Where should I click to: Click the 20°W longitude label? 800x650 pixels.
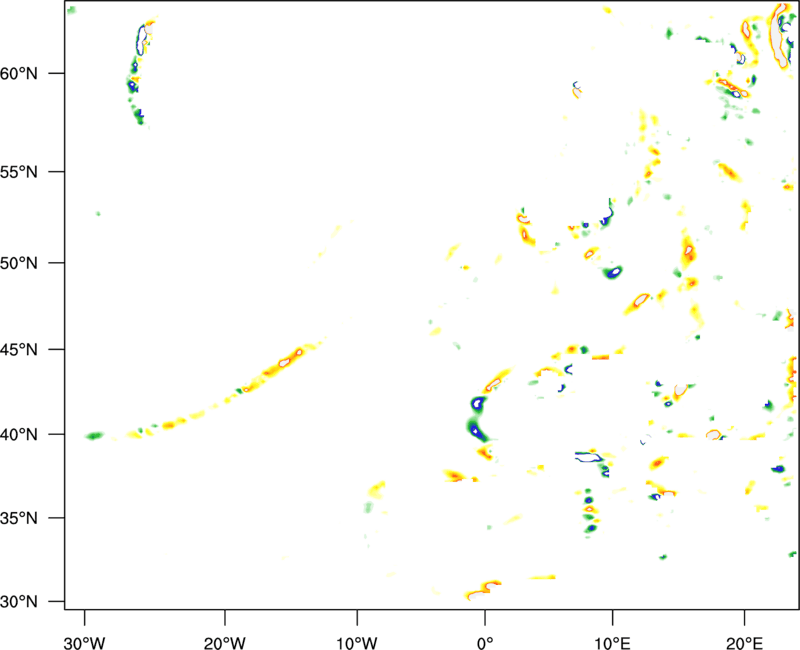pyautogui.click(x=225, y=643)
